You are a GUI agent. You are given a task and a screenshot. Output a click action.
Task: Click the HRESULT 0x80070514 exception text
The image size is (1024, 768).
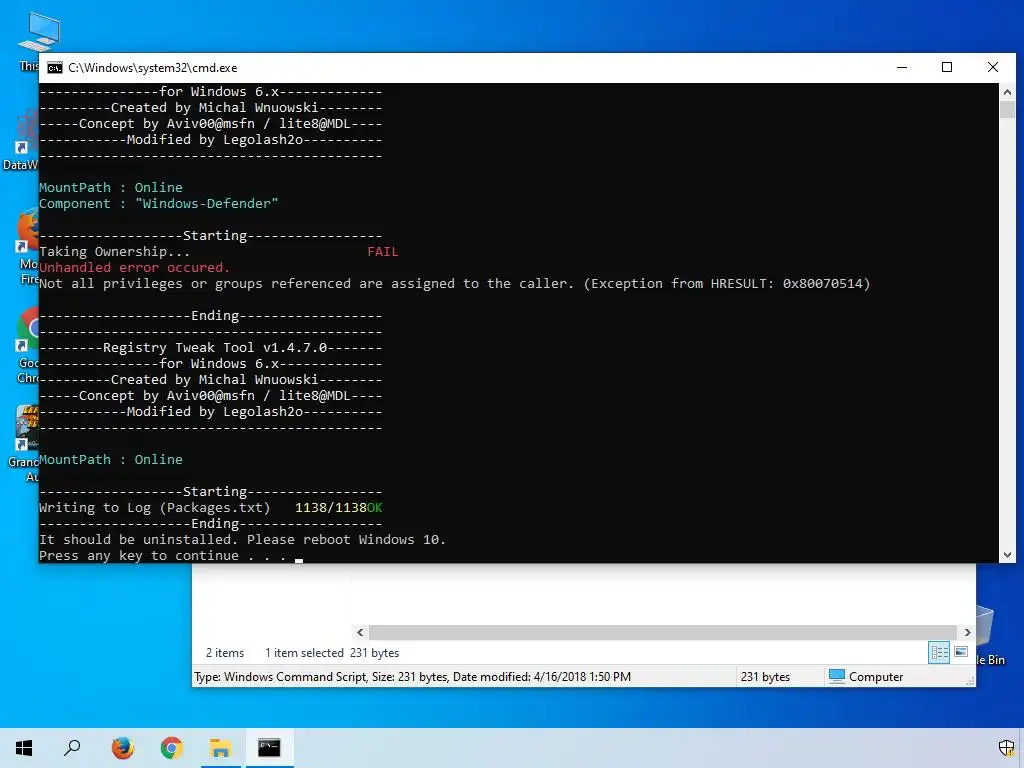[x=727, y=283]
